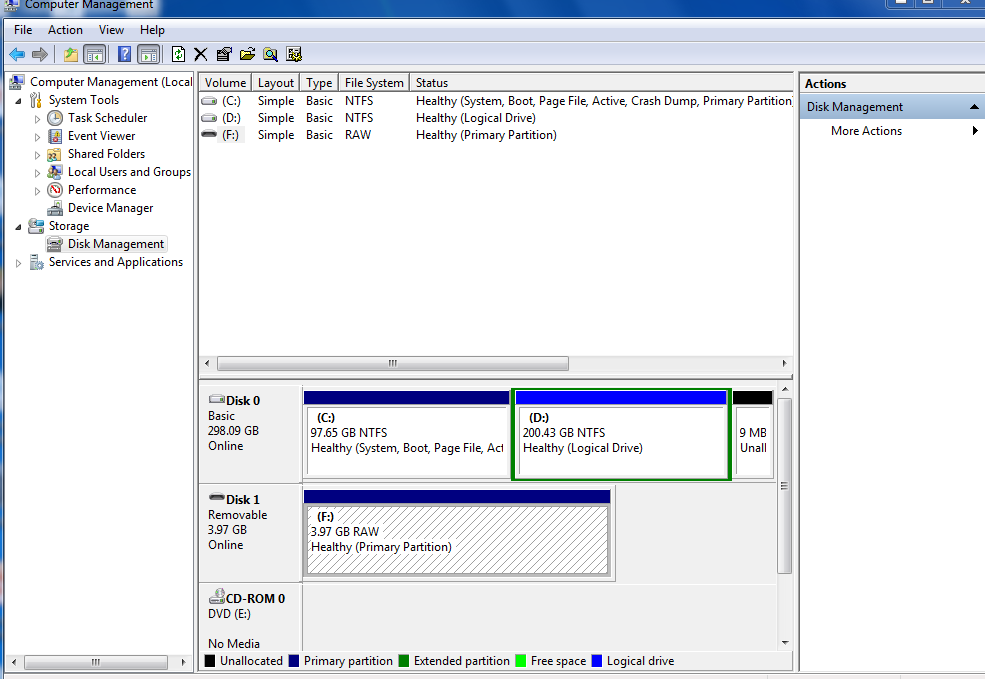This screenshot has height=679, width=985.
Task: Expand Local Users and Groups node
Action: click(x=37, y=173)
